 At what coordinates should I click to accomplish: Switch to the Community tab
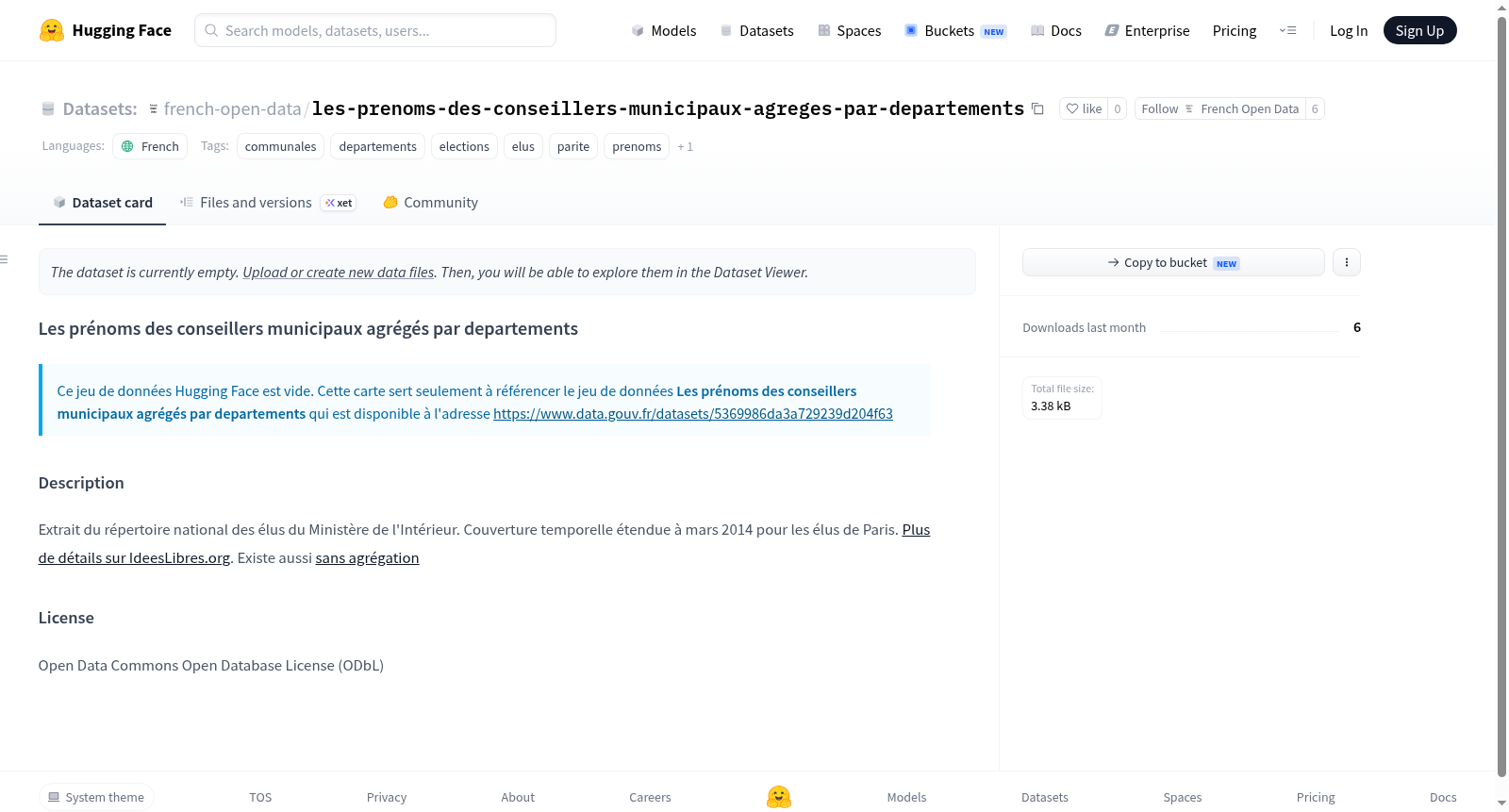(430, 203)
